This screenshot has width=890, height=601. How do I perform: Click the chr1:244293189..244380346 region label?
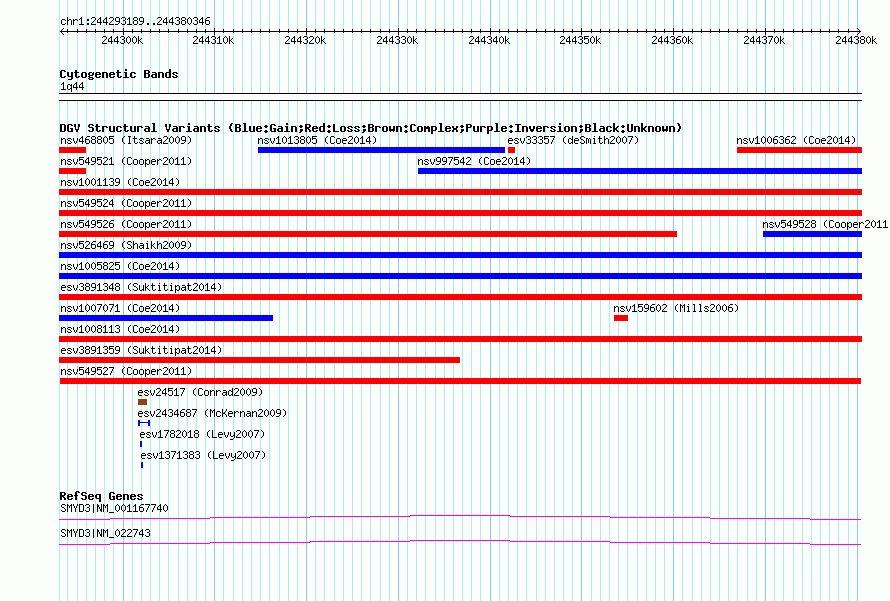click(x=135, y=21)
